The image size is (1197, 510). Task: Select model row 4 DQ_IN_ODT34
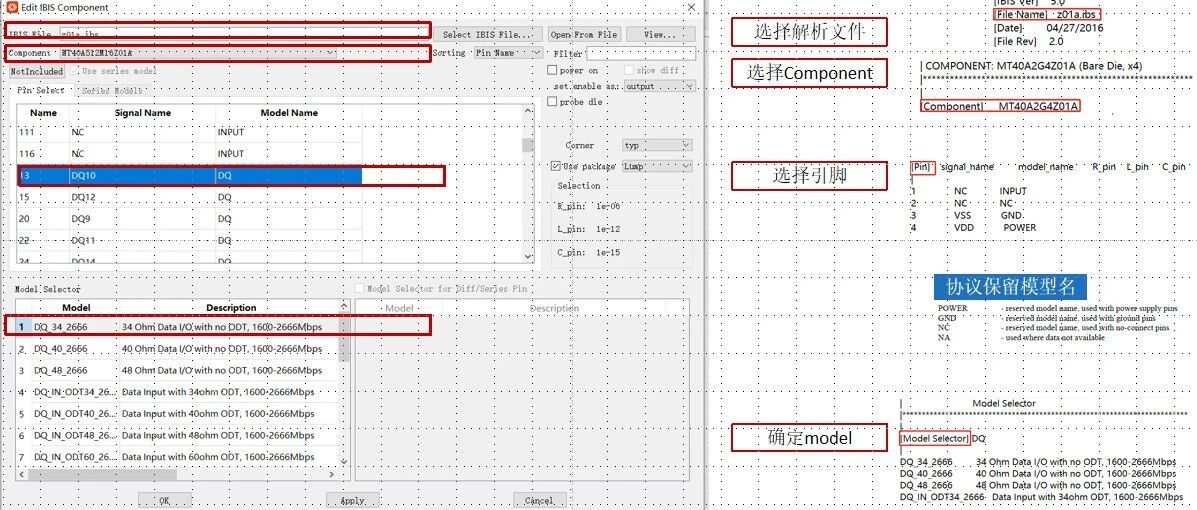[x=178, y=392]
